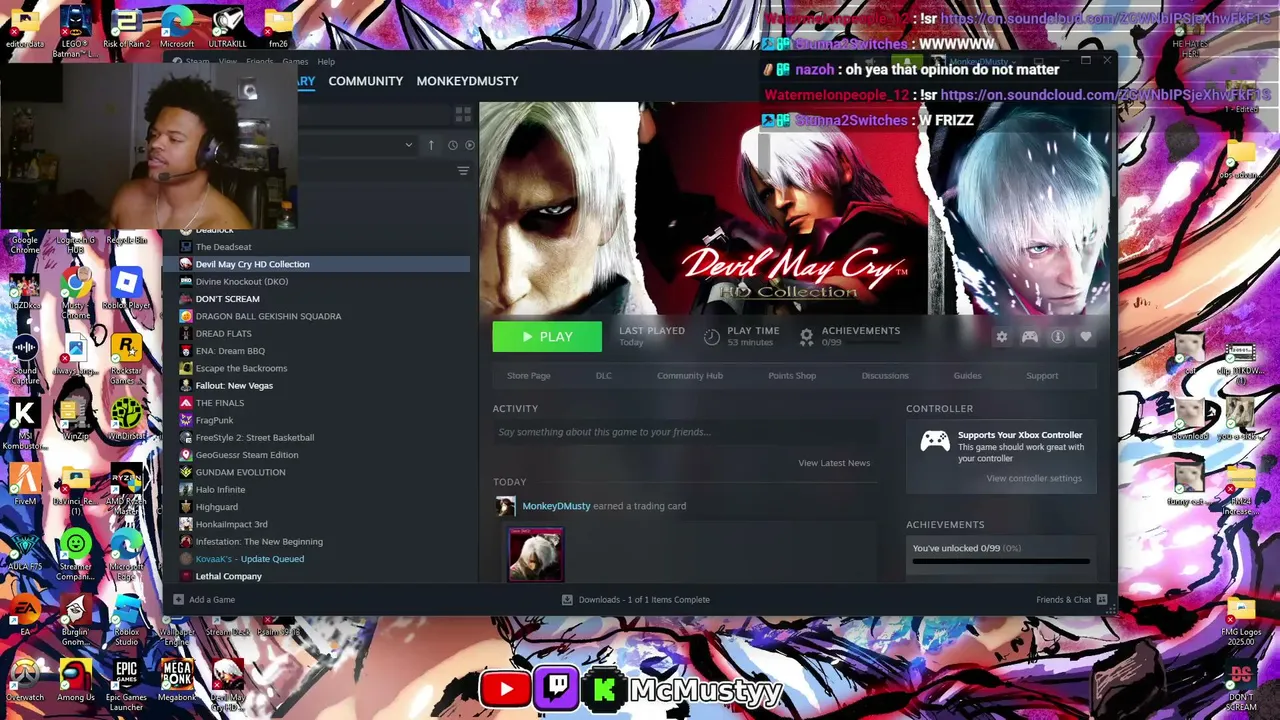1280x720 pixels.
Task: Open Overwatch desktop shortcut
Action: [x=25, y=680]
